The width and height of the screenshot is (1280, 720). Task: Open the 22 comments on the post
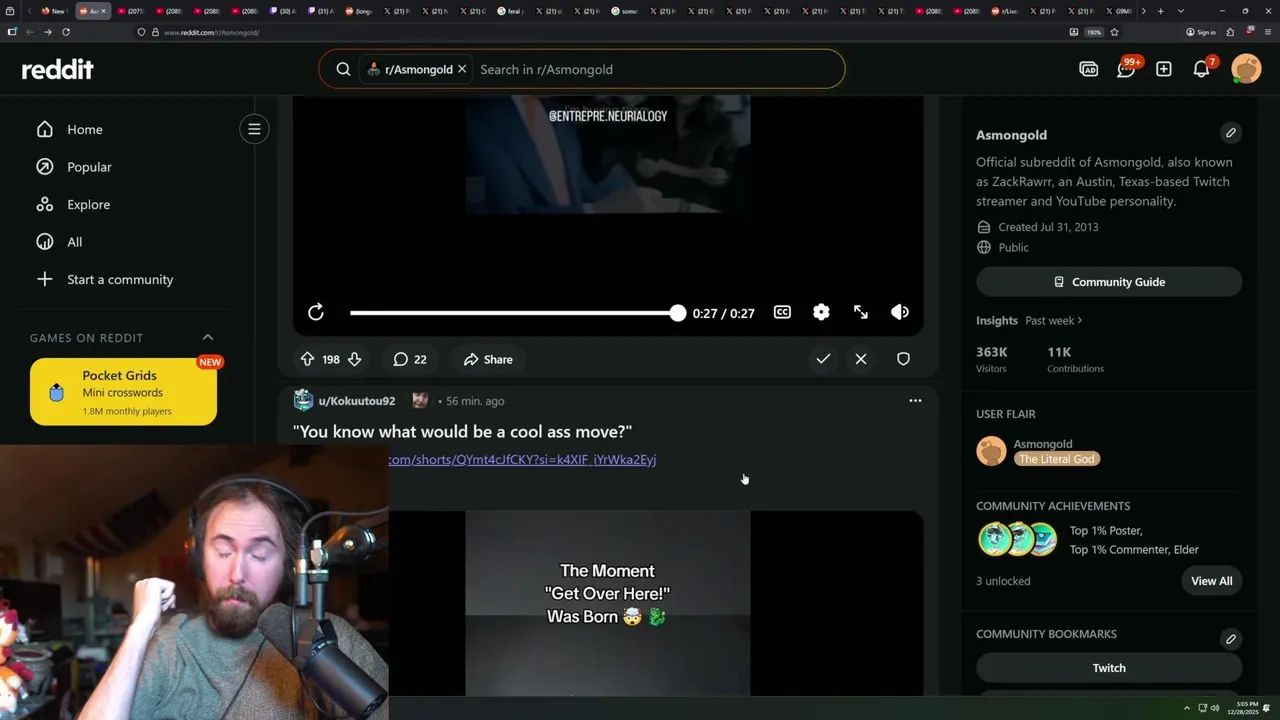410,359
